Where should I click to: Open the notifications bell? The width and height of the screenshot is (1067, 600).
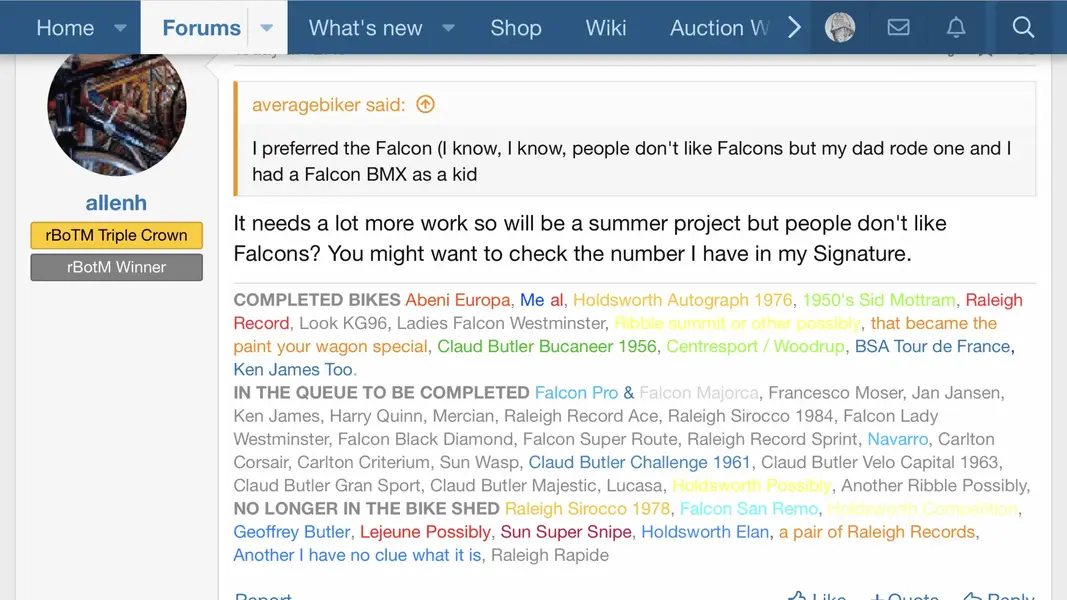956,27
